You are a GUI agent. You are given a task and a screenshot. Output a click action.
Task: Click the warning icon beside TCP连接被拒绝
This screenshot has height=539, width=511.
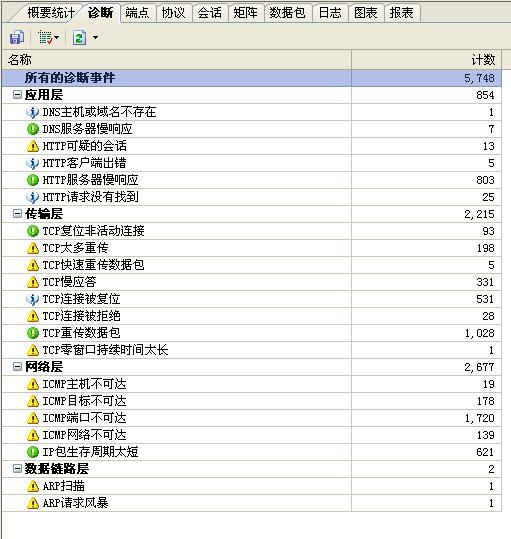pyautogui.click(x=33, y=316)
